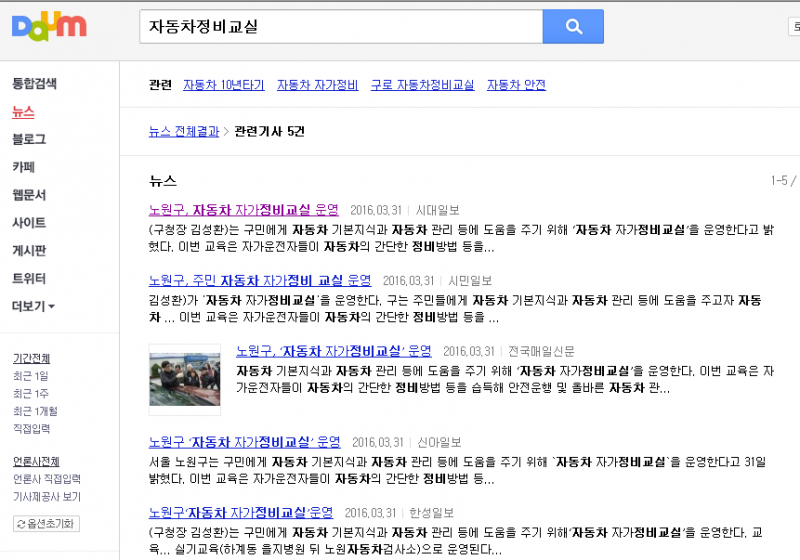800x560 pixels.
Task: Open the 통합검색 tab
Action: point(34,83)
